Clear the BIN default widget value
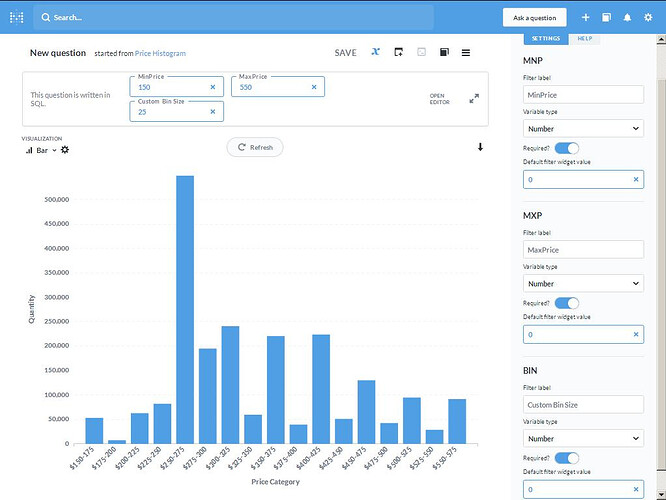666x500 pixels. click(636, 489)
